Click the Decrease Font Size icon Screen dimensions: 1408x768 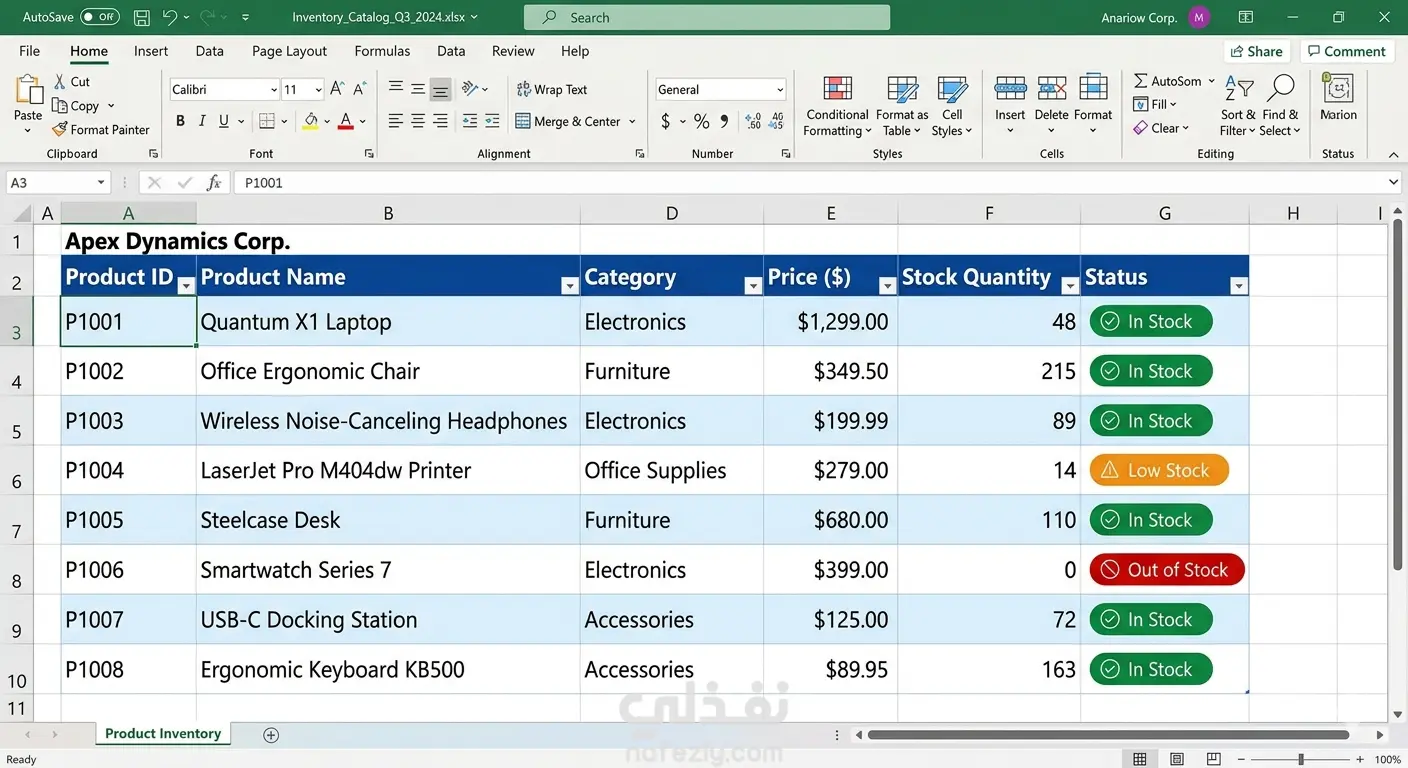pos(358,89)
